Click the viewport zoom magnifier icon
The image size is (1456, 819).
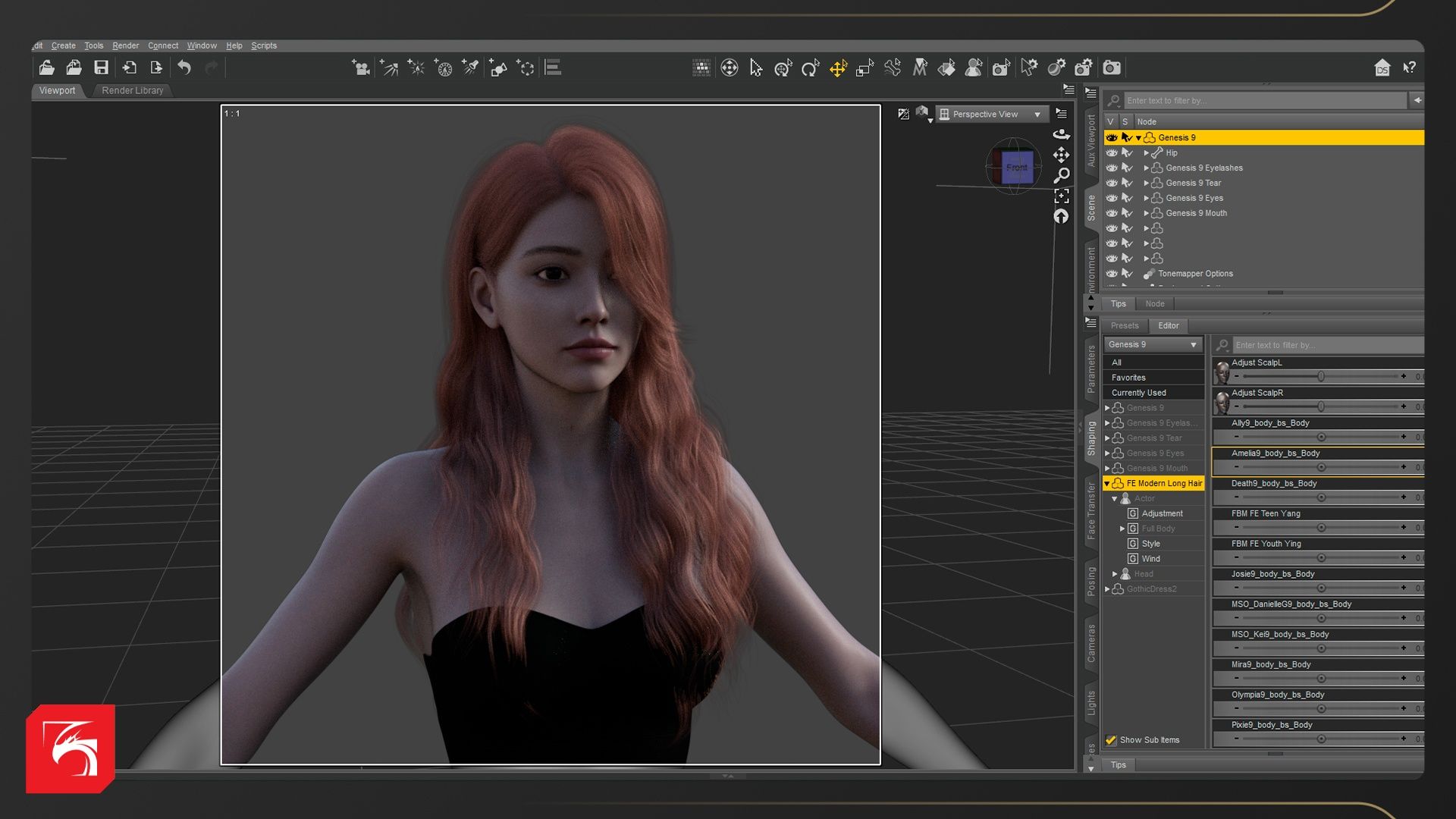[1062, 175]
